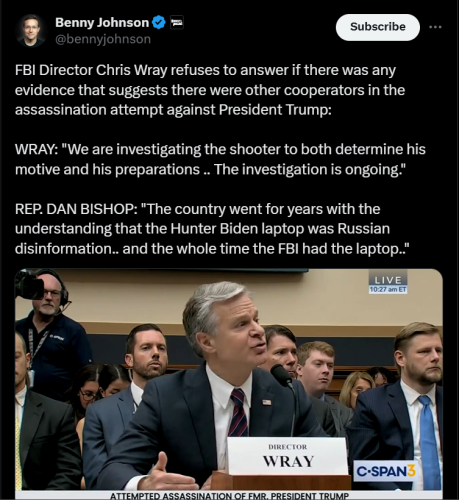This screenshot has height=500, width=459.
Task: Click the DIRECTOR WRAY nameplate
Action: coord(287,456)
